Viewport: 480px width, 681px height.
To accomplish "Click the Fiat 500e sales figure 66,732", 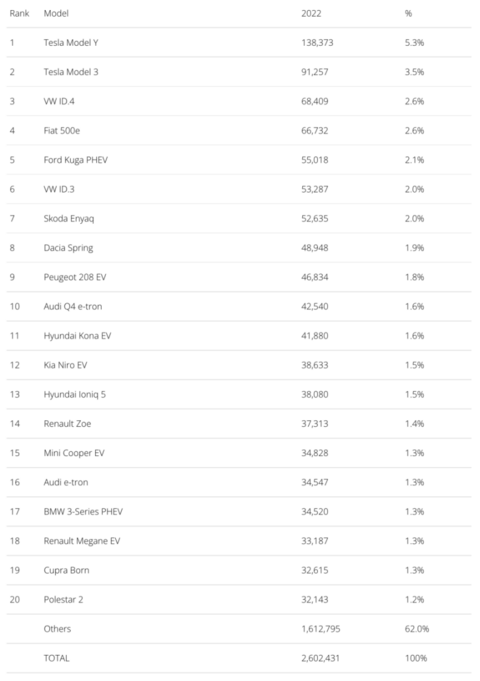I will (x=315, y=131).
